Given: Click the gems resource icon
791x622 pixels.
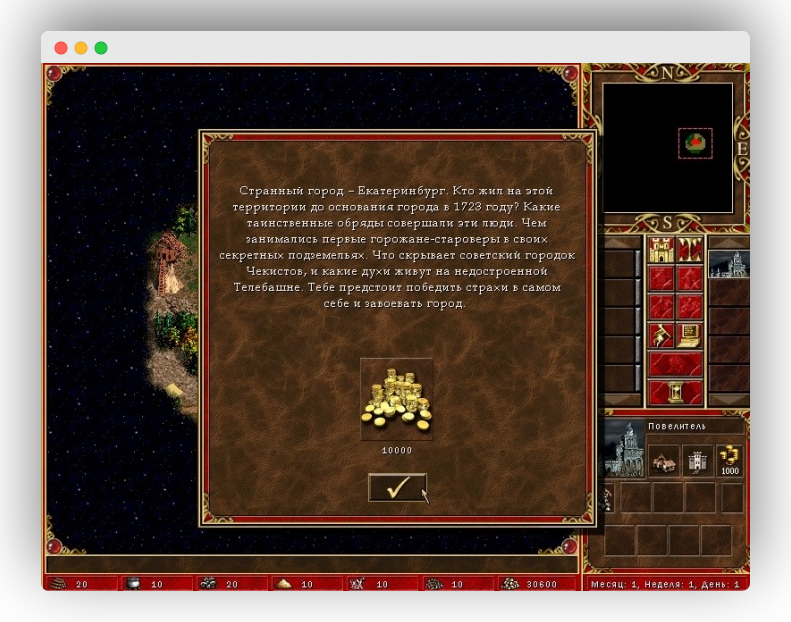Looking at the screenshot, I should coord(433,584).
